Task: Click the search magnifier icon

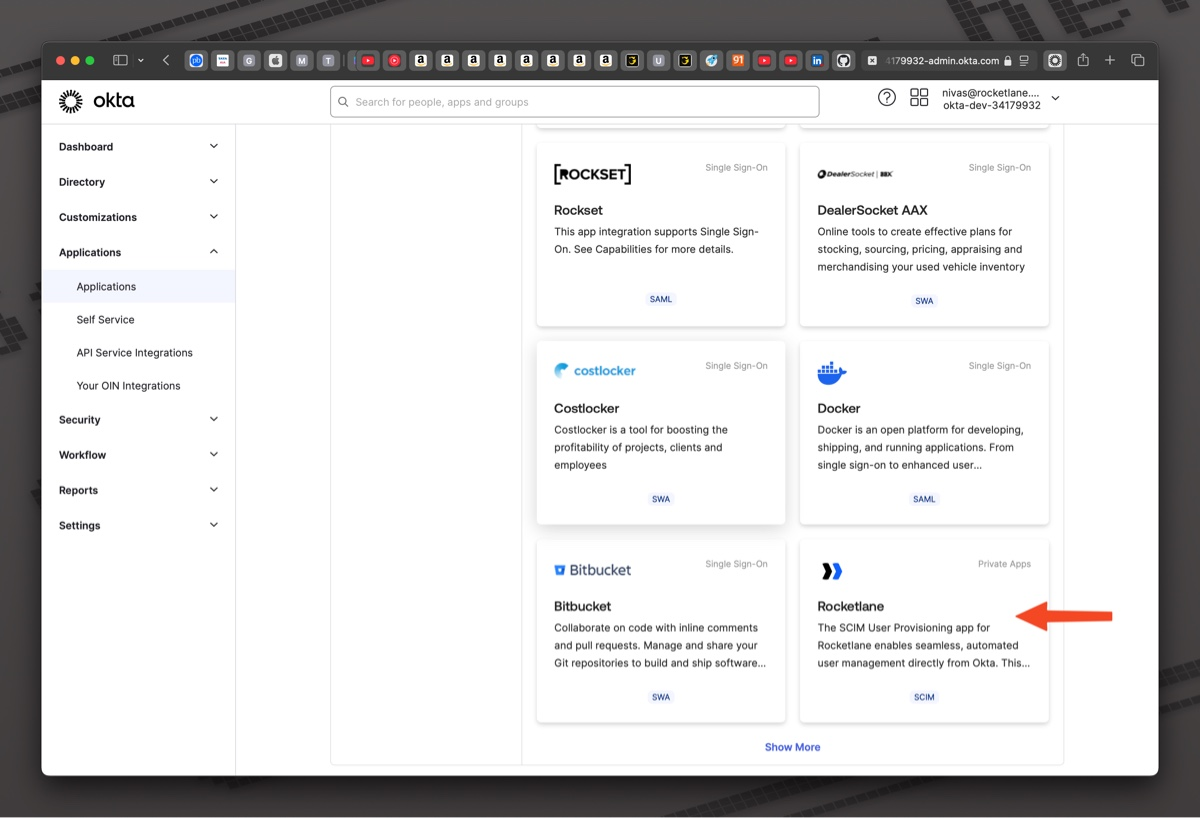Action: [x=344, y=102]
